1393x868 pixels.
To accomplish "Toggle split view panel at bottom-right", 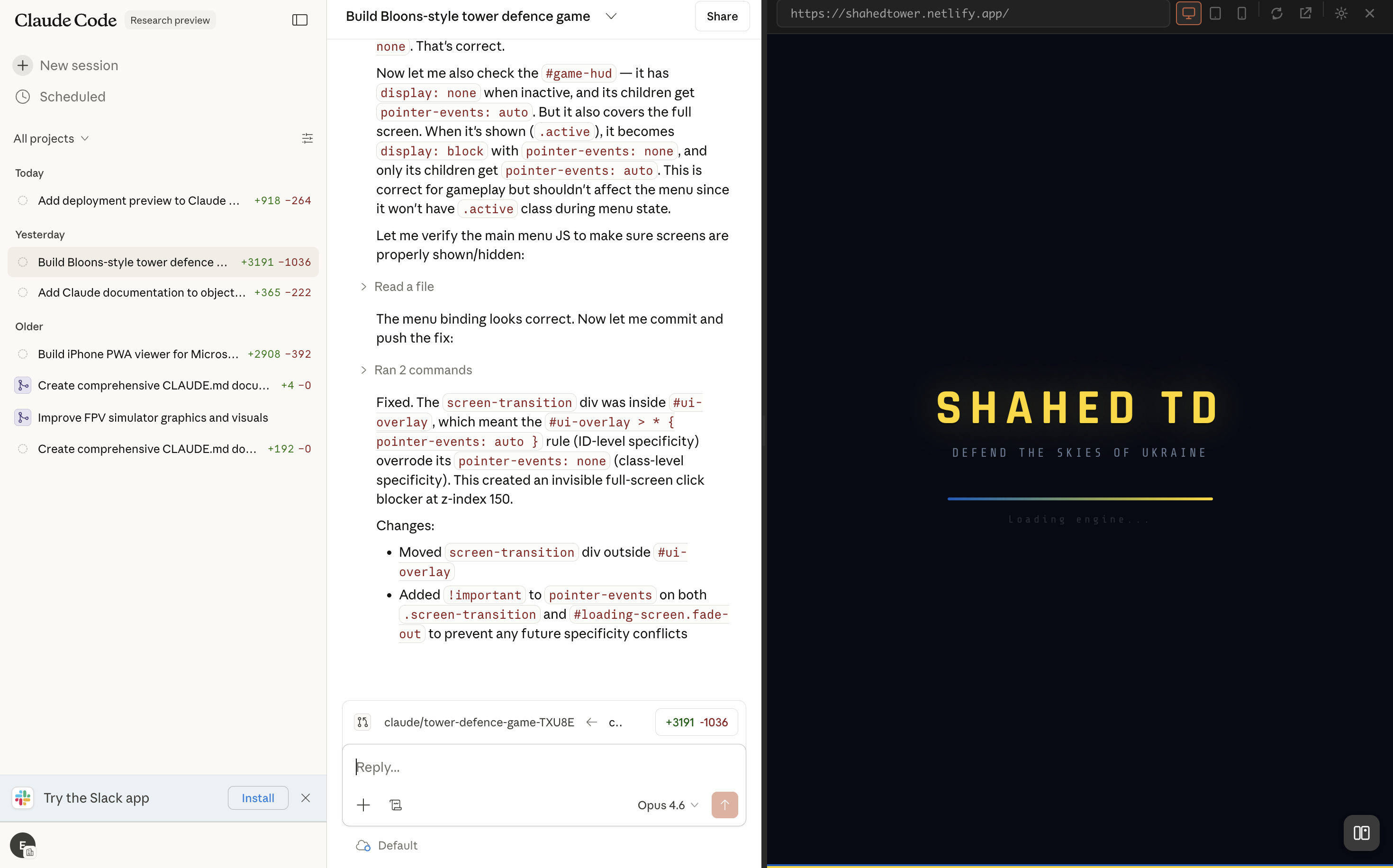I will click(x=1361, y=832).
